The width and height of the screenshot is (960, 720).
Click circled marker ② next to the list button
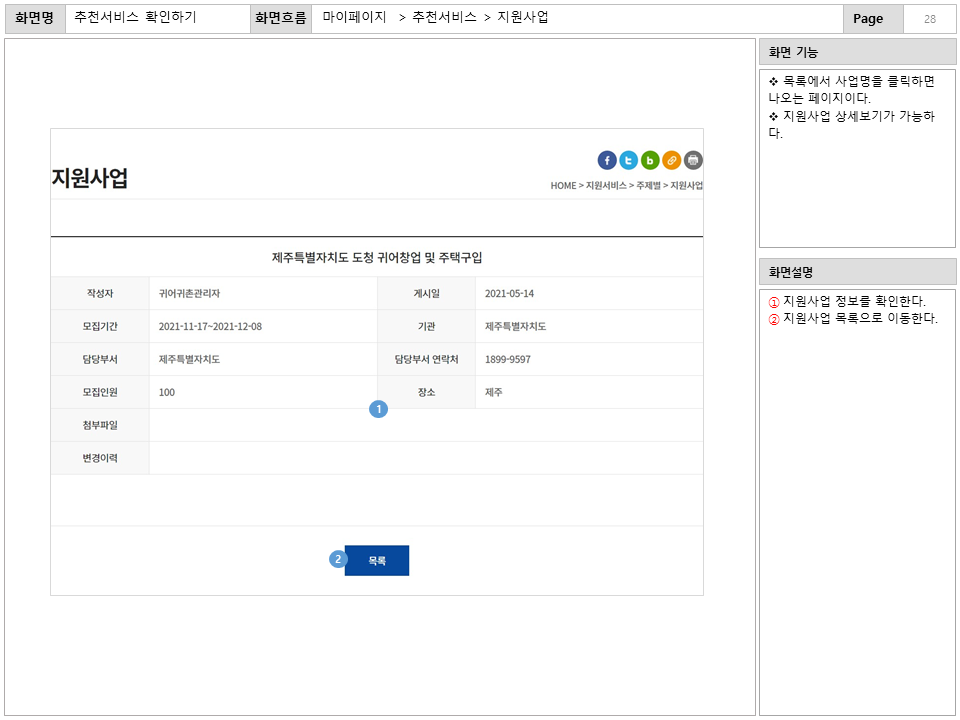point(339,560)
